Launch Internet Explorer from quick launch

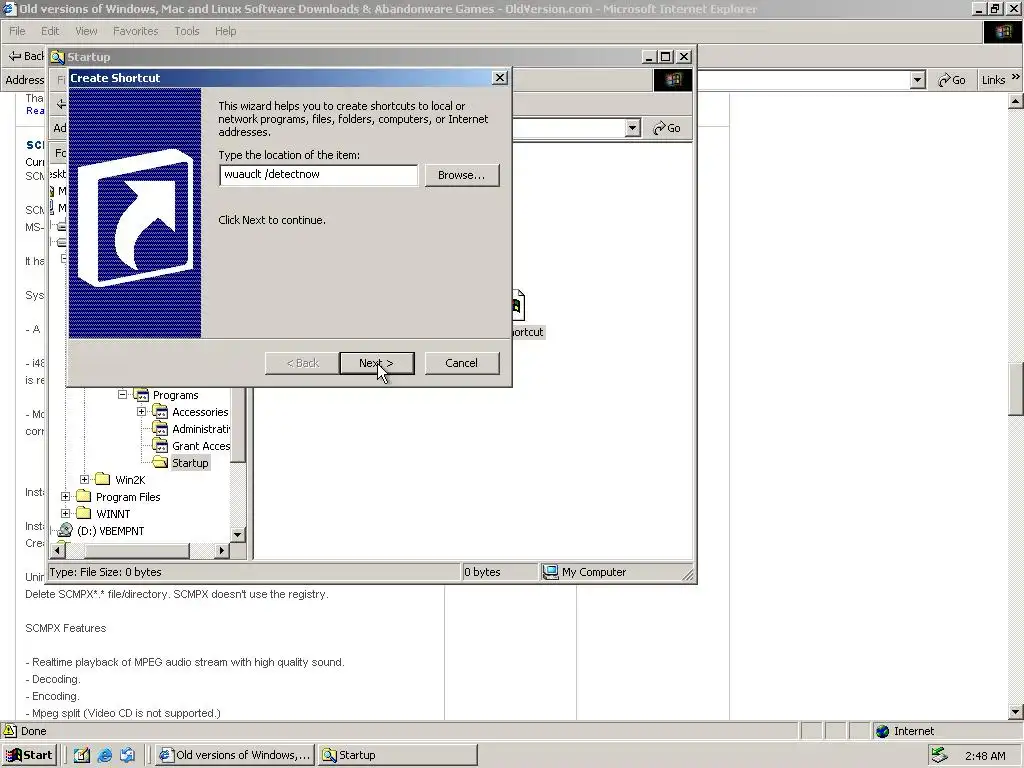click(104, 755)
